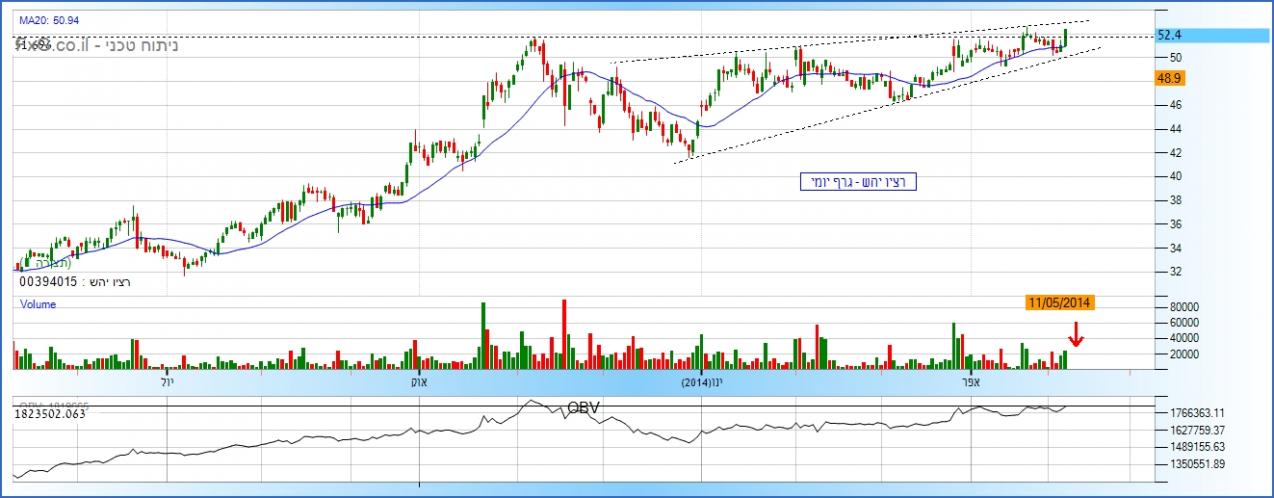Image resolution: width=1274 pixels, height=498 pixels.
Task: Select the Volume panel label
Action: point(38,304)
